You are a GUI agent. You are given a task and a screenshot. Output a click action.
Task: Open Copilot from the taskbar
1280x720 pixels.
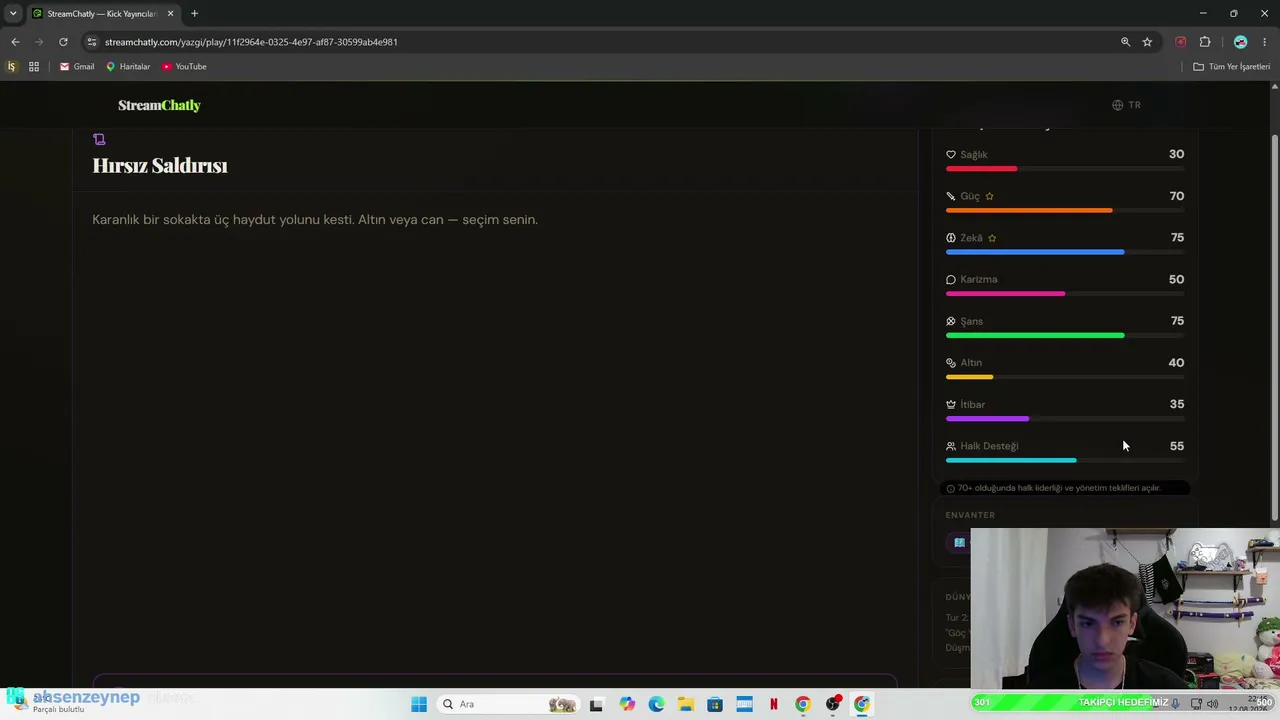coord(627,704)
